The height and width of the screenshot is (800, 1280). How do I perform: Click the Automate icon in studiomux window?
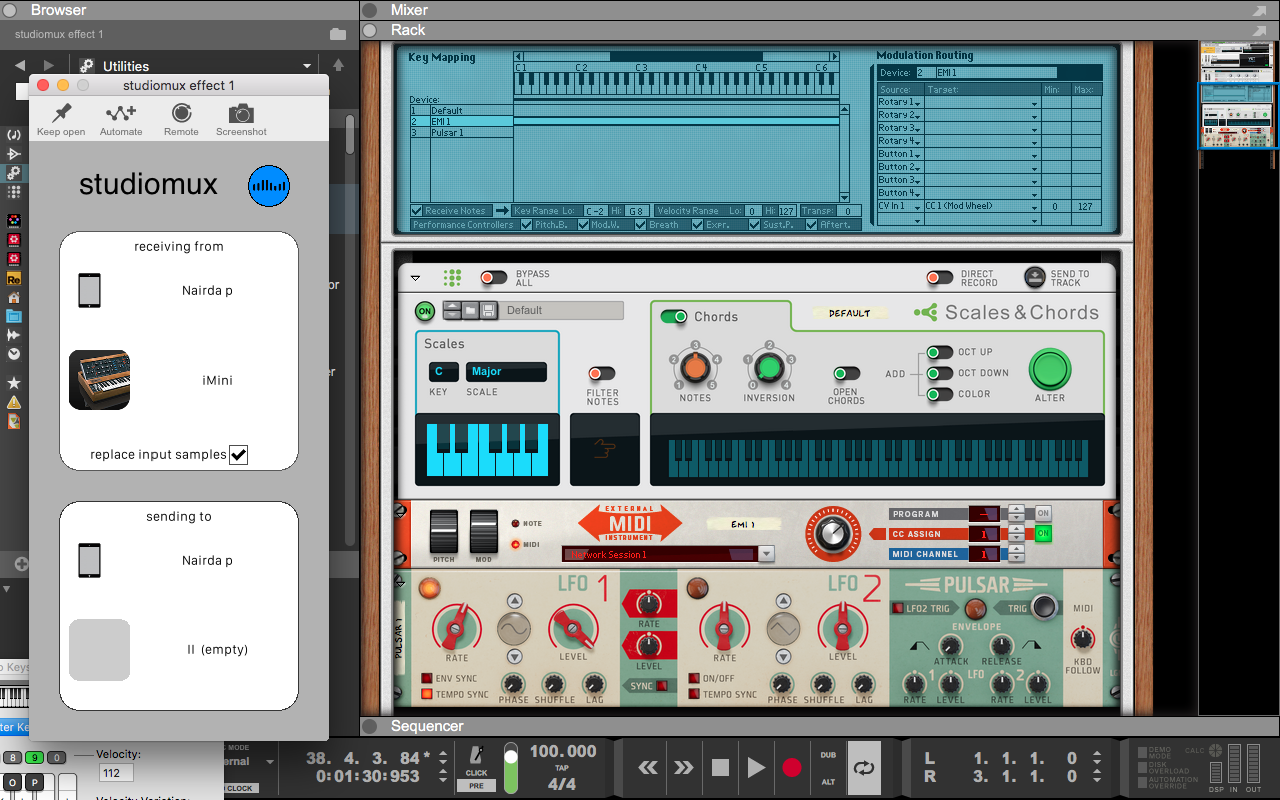coord(121,113)
